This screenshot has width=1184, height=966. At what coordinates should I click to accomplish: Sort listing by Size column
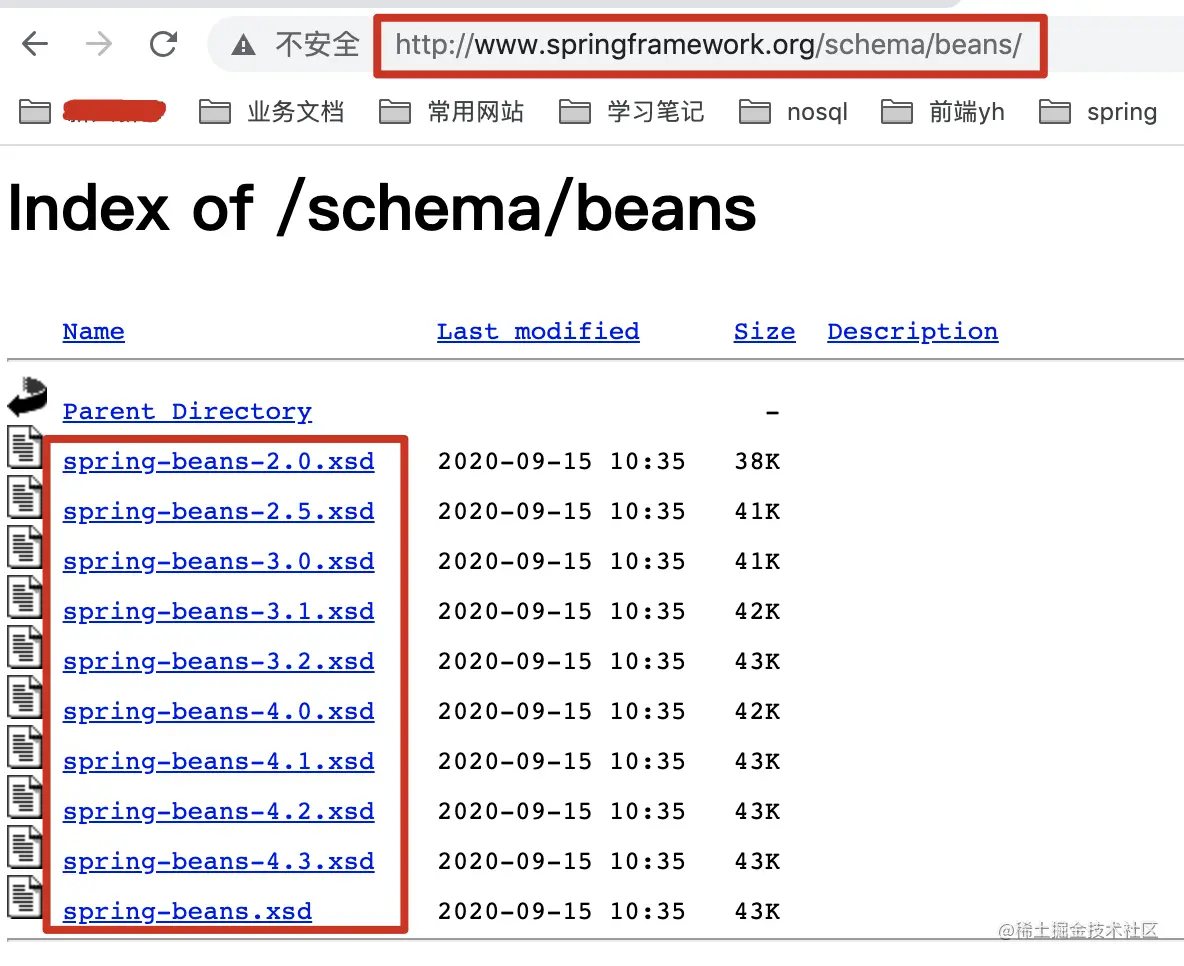(764, 332)
